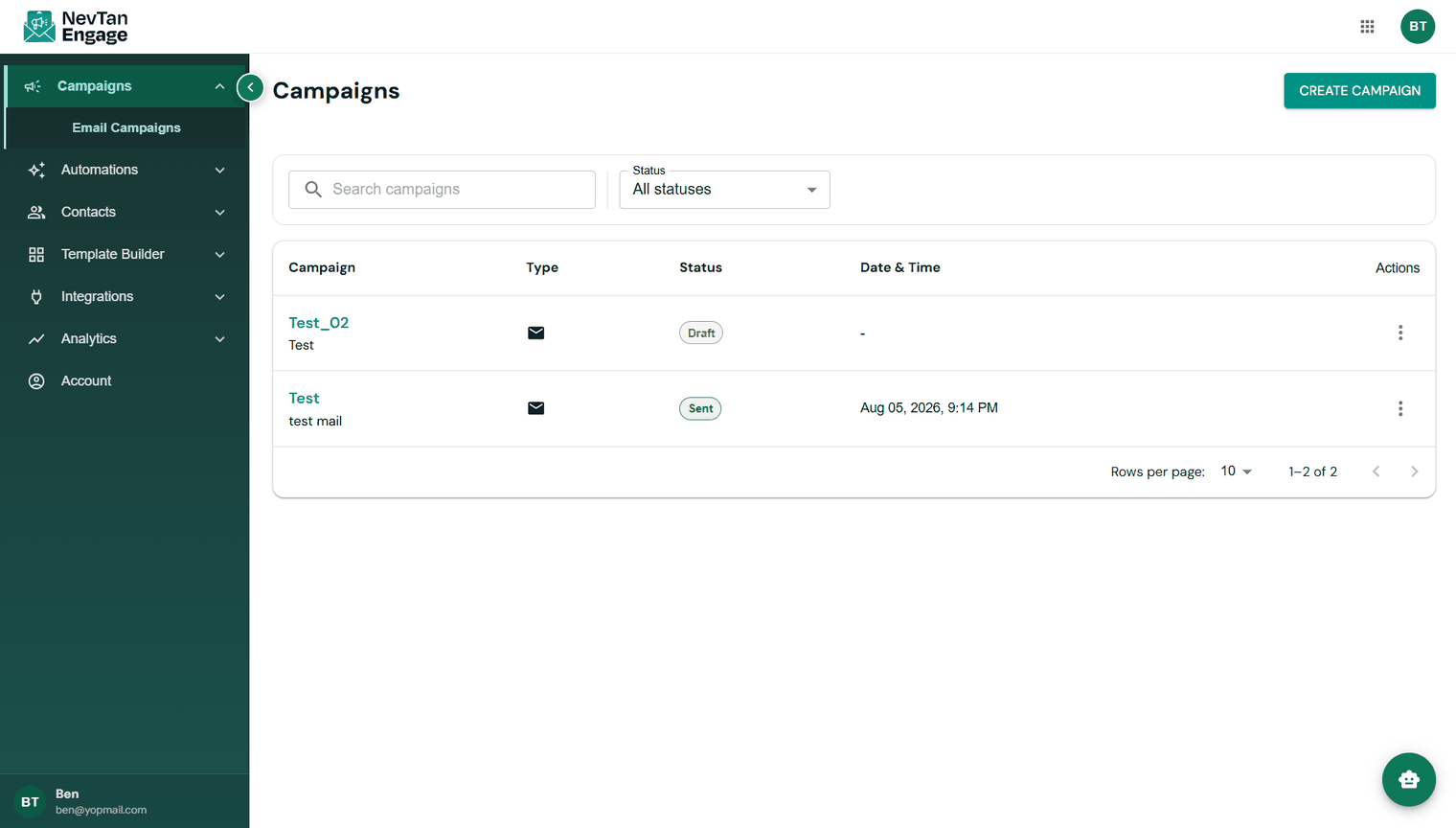Click the Automations sparkle icon
Viewport: 1456px width, 828px height.
36,170
